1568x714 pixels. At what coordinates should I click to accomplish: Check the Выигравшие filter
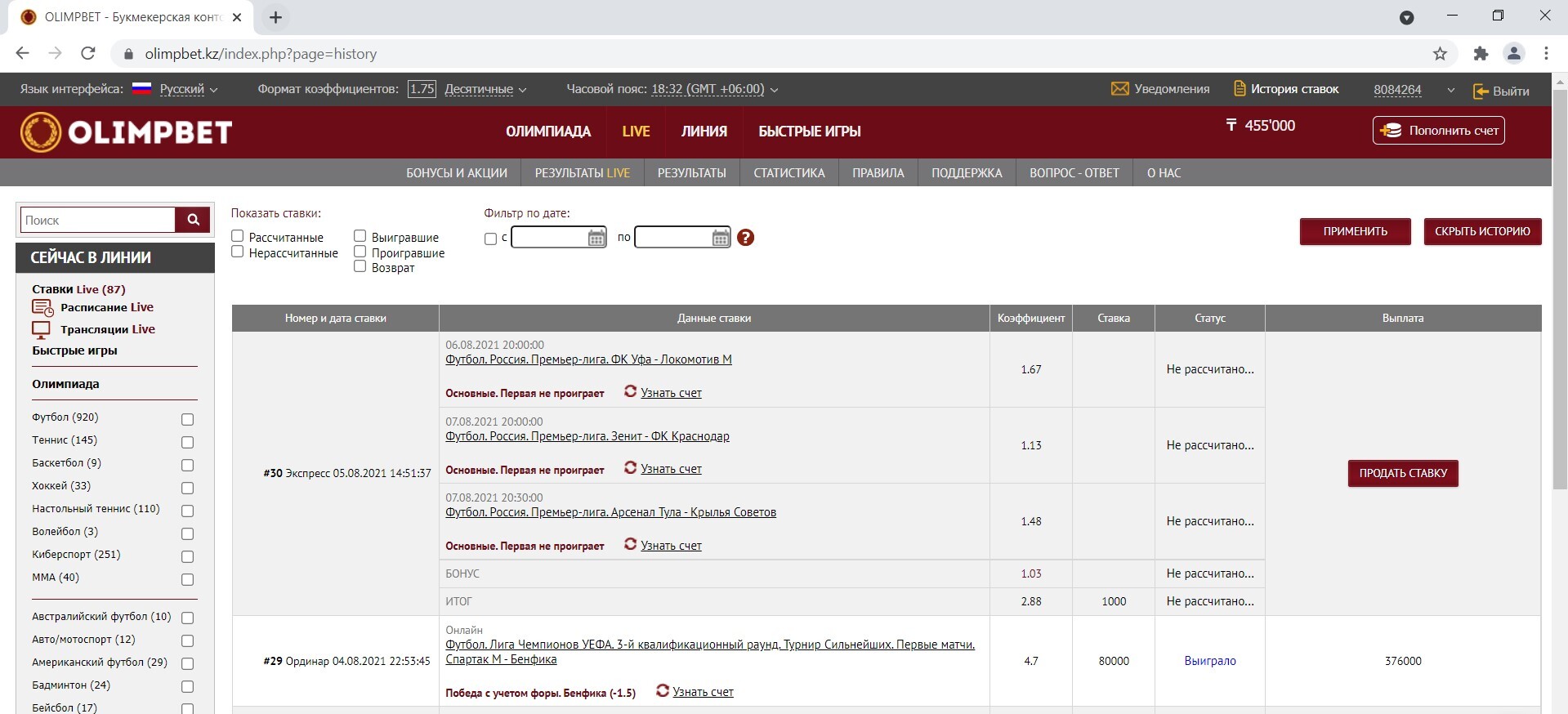[360, 236]
